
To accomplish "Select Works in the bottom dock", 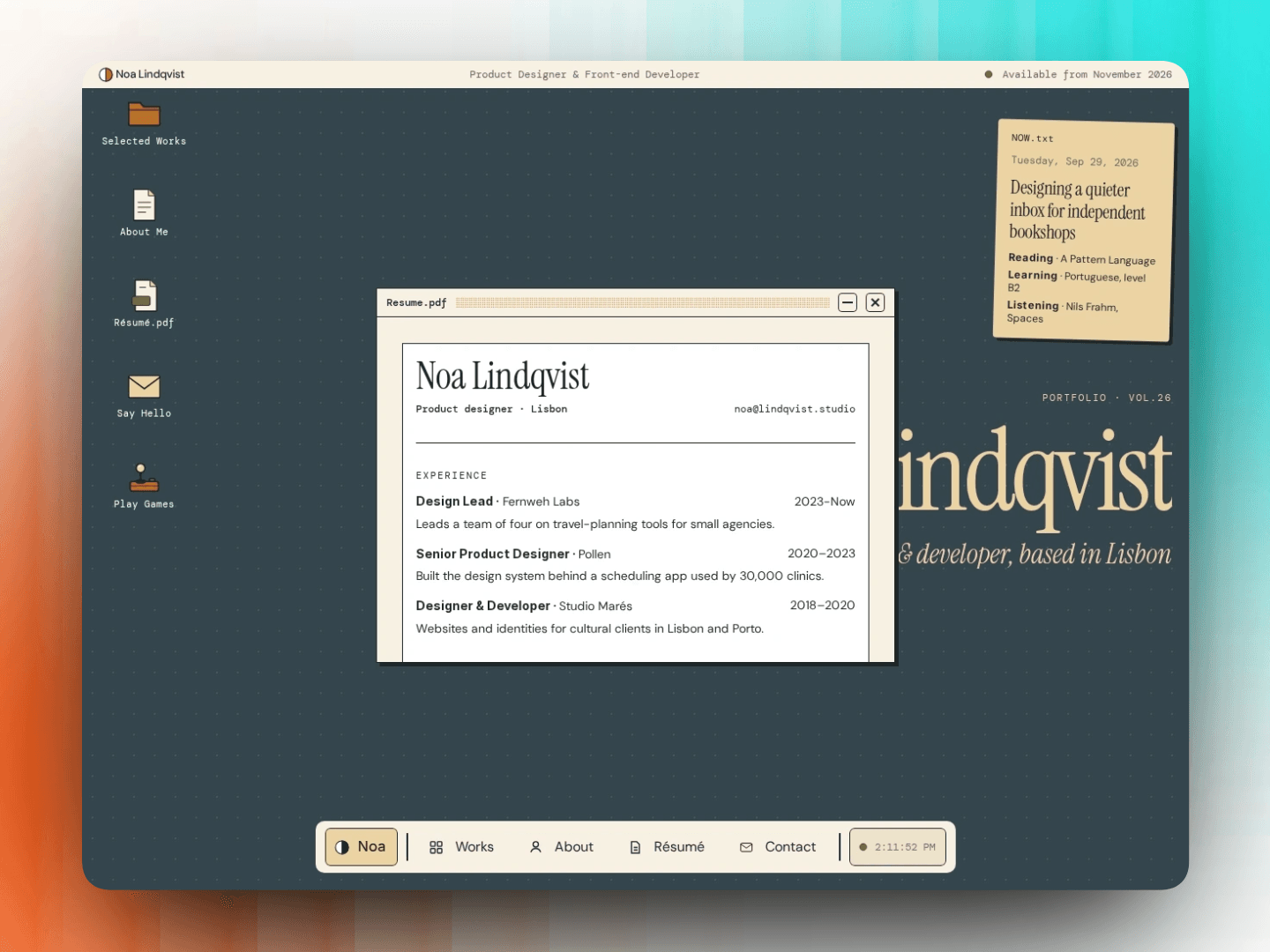I will coord(461,847).
